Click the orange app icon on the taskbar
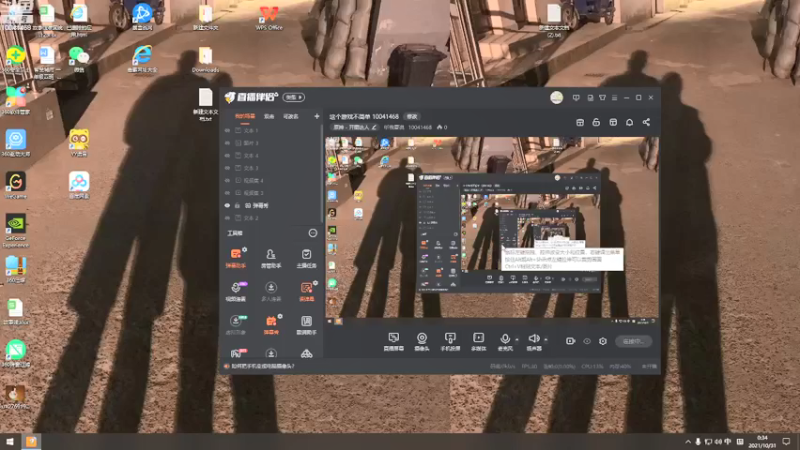The width and height of the screenshot is (800, 450). click(x=31, y=441)
